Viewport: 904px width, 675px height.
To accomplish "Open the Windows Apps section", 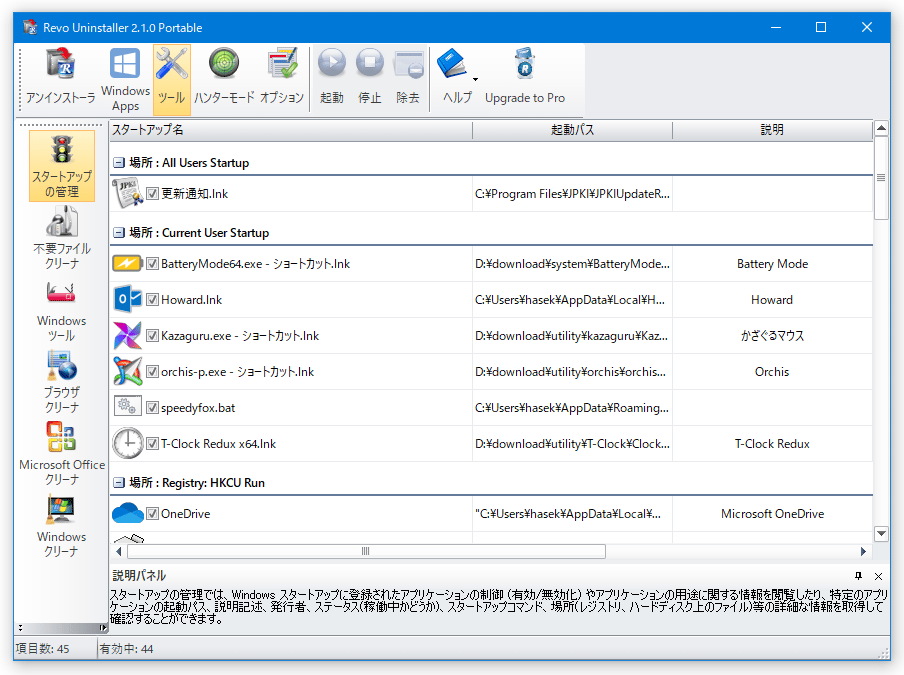I will click(x=125, y=80).
